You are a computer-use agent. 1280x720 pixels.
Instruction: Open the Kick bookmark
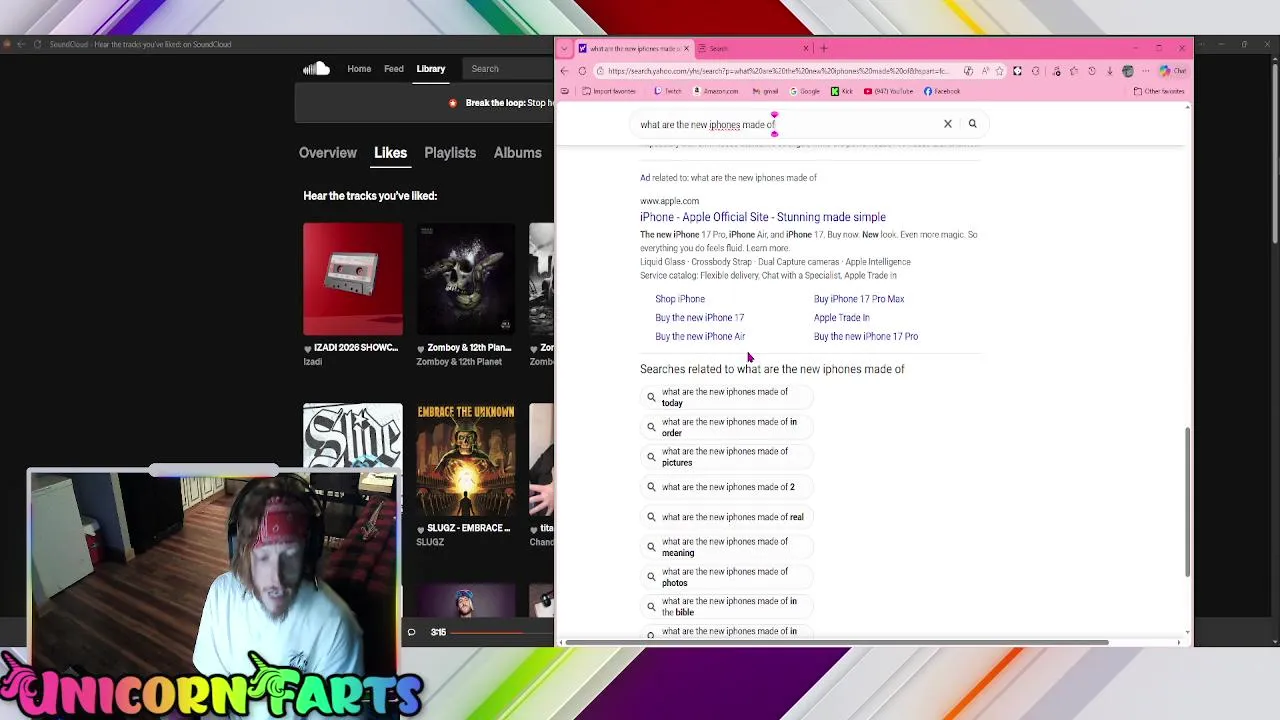(841, 91)
